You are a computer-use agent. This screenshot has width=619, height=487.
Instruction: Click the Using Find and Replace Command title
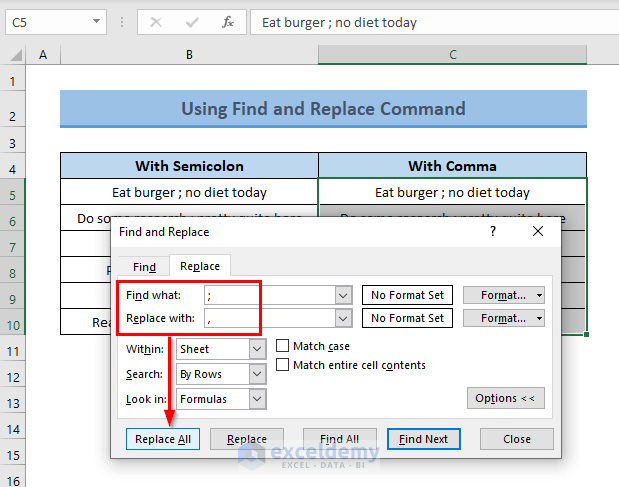[323, 109]
